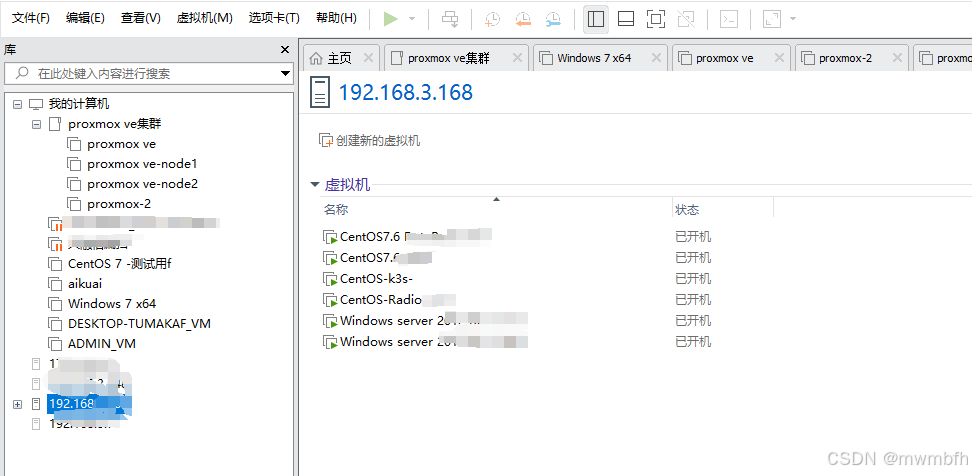This screenshot has width=972, height=476.
Task: Take a snapshot of the virtual machine
Action: pyautogui.click(x=492, y=19)
